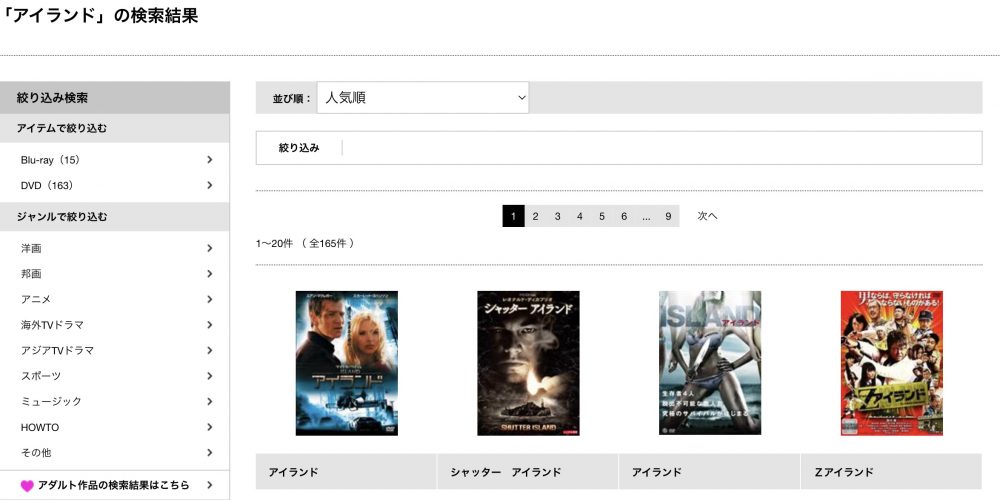The width and height of the screenshot is (1000, 500).
Task: Expand the DVD (163) filter chevron
Action: click(210, 185)
